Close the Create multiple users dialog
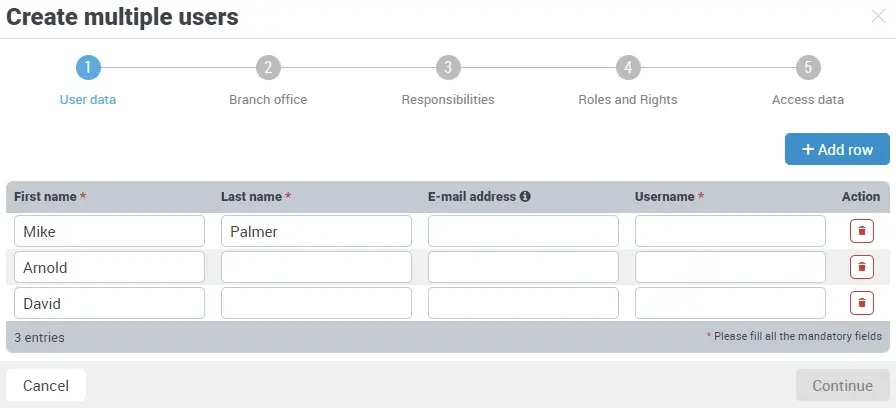 point(878,16)
